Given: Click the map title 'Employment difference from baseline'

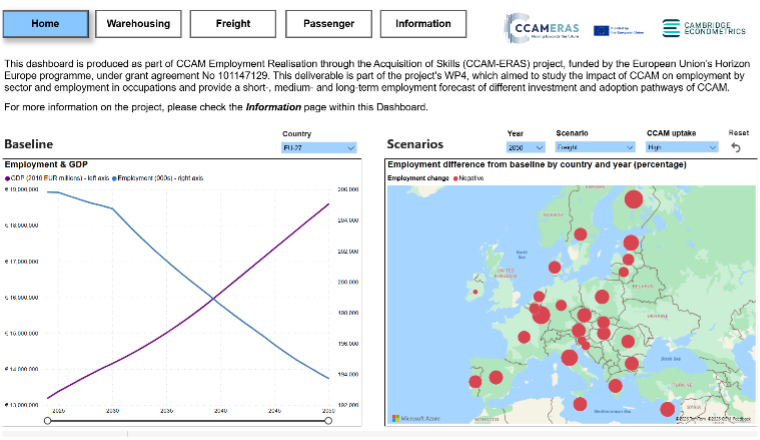Looking at the screenshot, I should pos(537,165).
